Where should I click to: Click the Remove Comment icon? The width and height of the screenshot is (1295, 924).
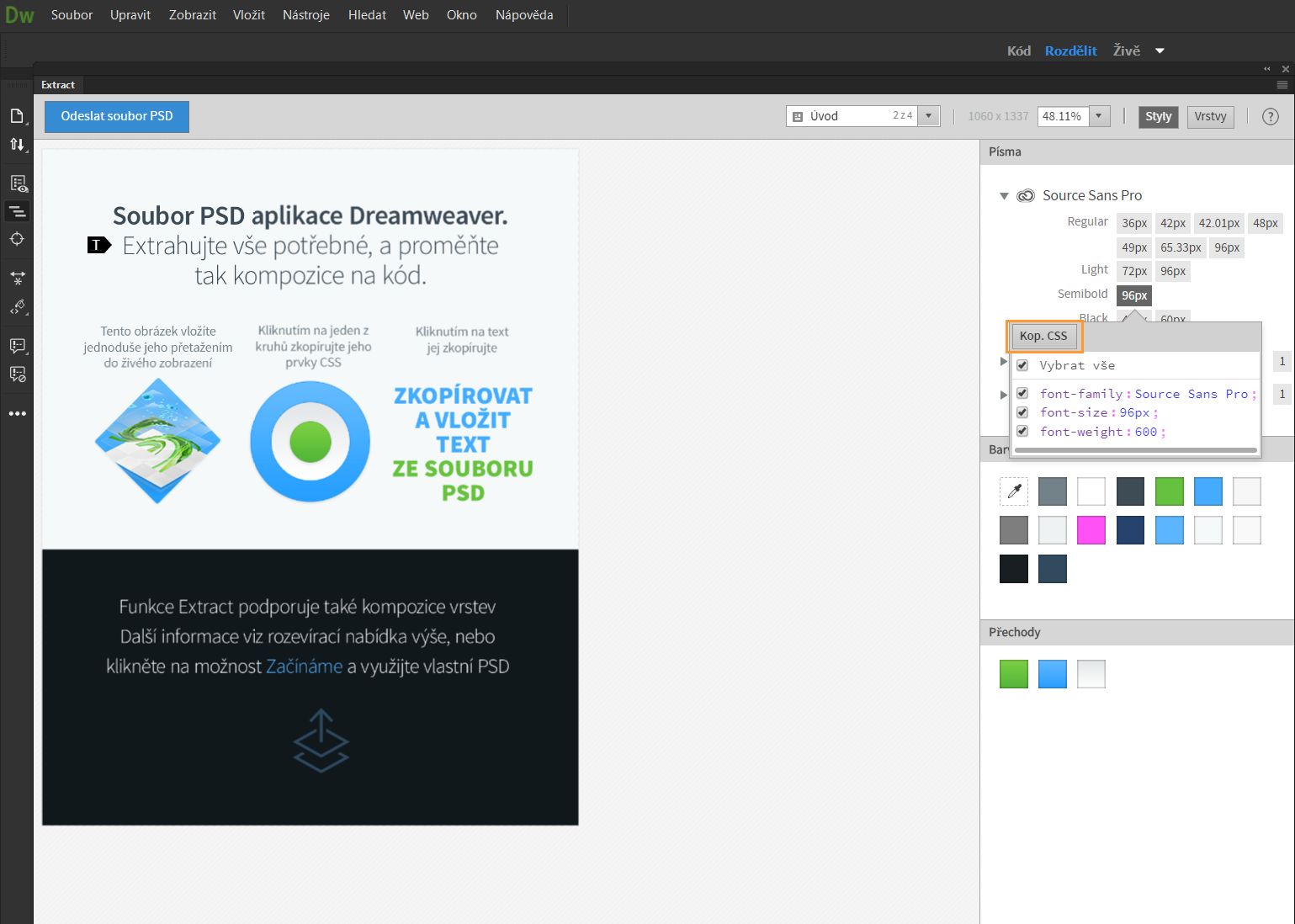(x=17, y=374)
